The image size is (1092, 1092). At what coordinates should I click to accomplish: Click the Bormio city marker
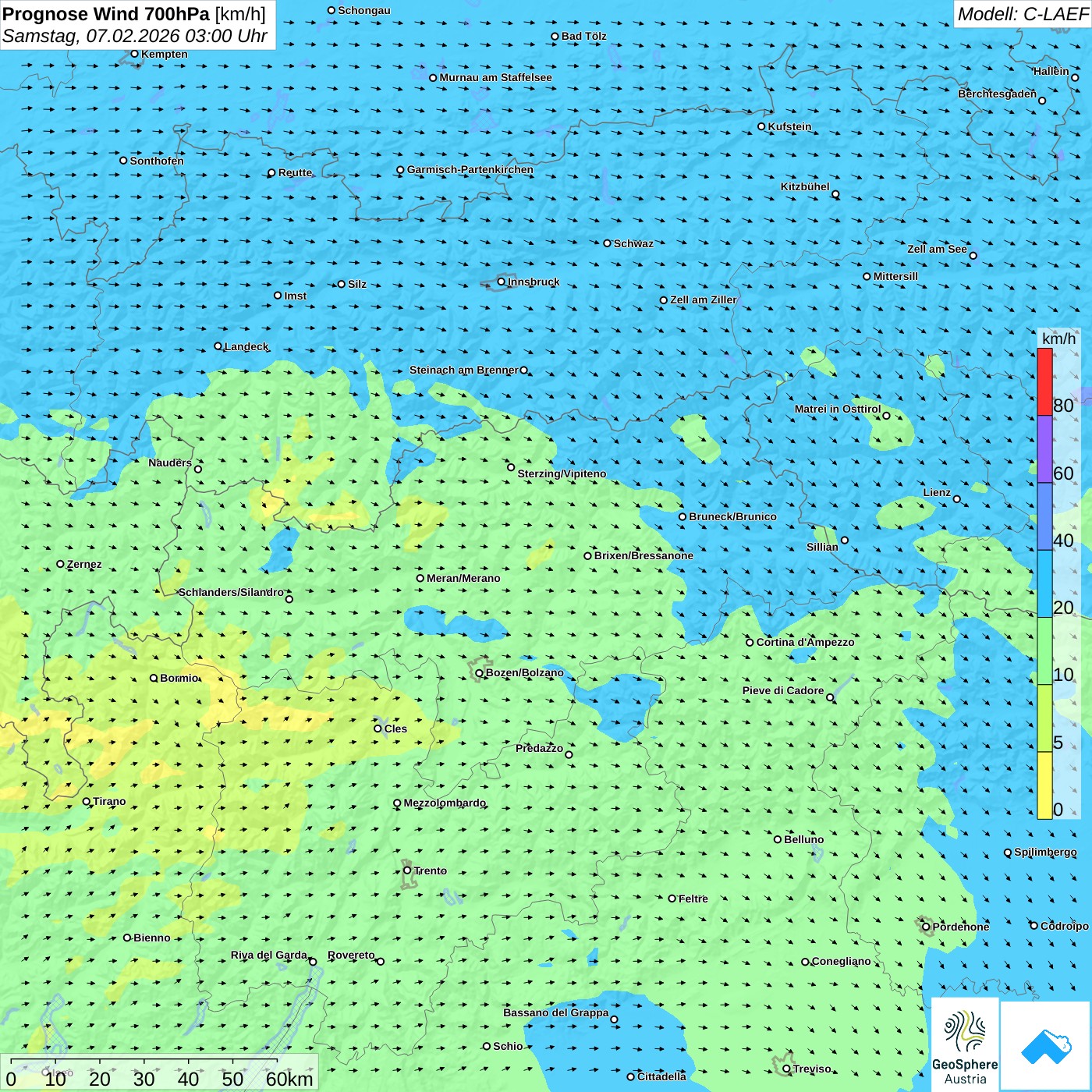[154, 678]
